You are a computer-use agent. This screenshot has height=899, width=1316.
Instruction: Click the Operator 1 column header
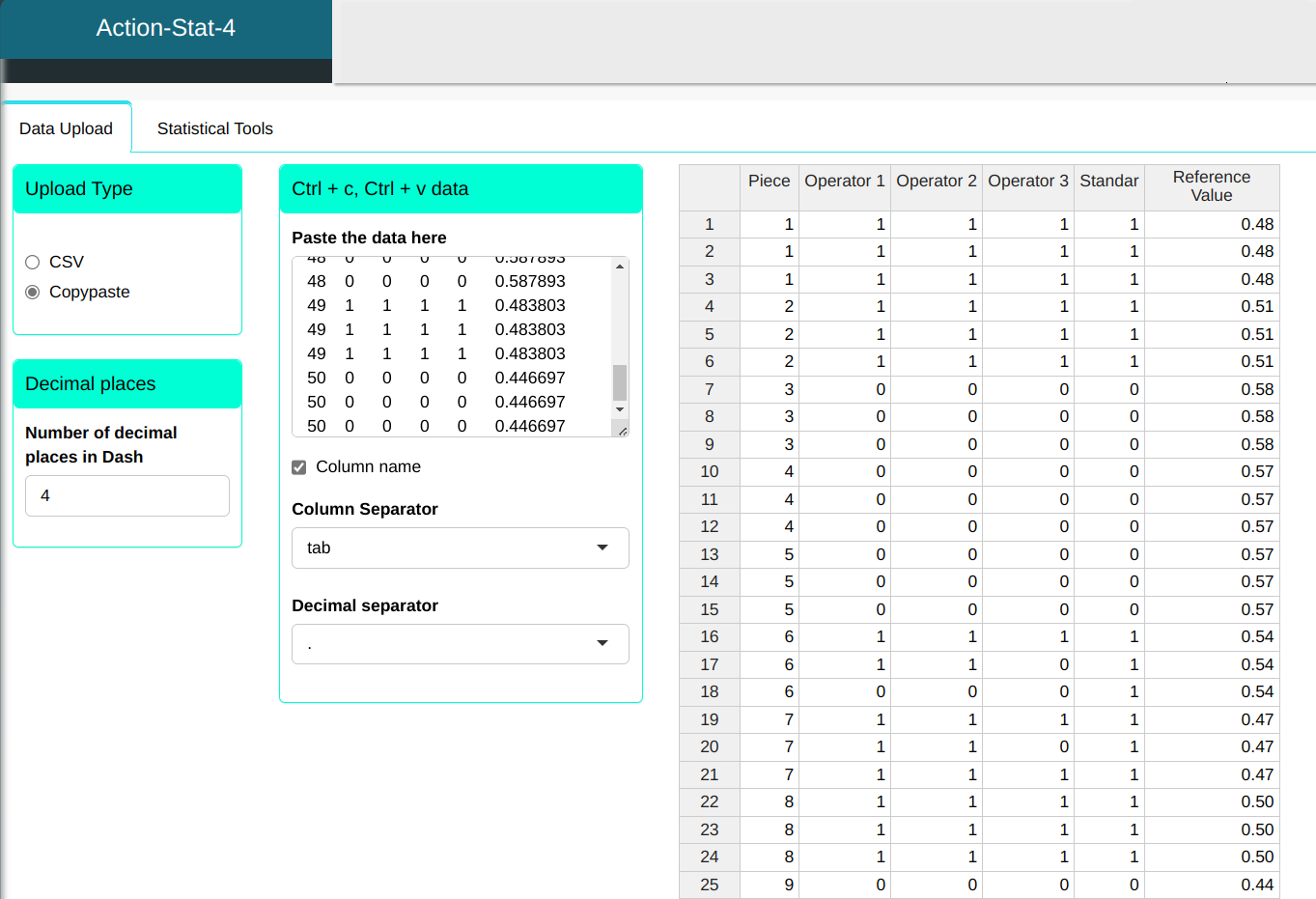coord(844,182)
